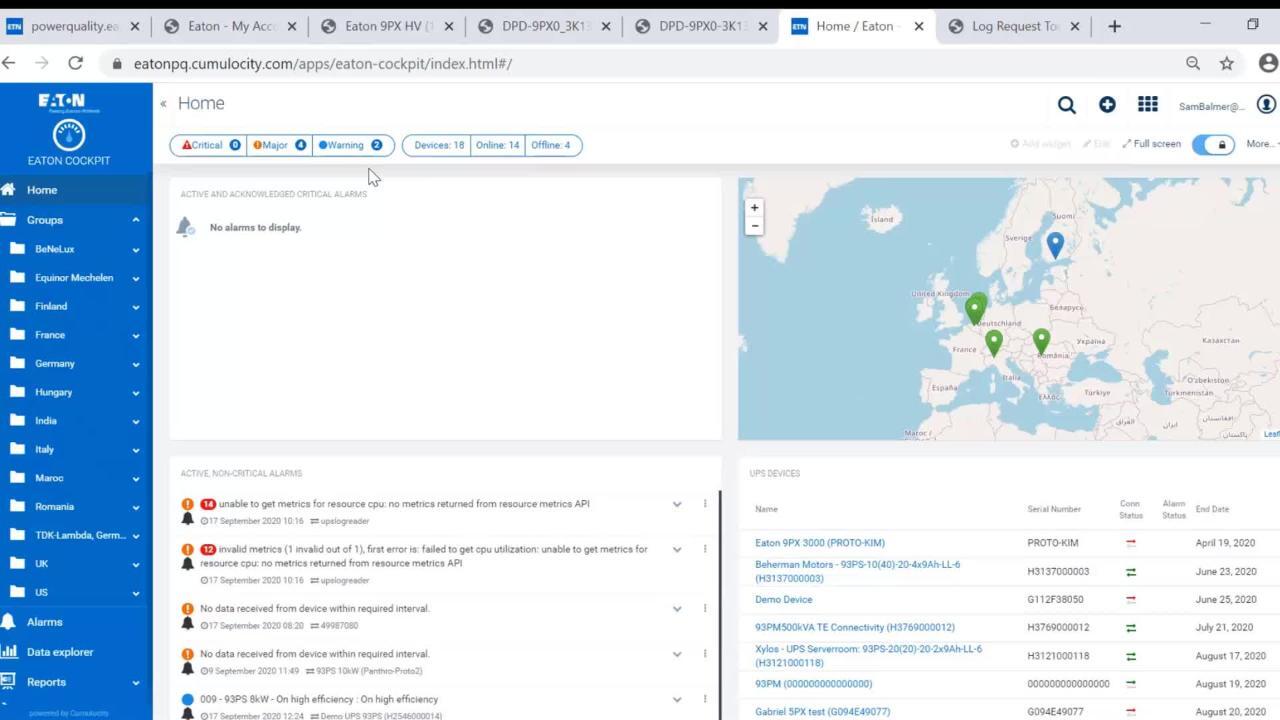
Task: Close the 'Home / Eaton' browser tab
Action: click(x=919, y=26)
